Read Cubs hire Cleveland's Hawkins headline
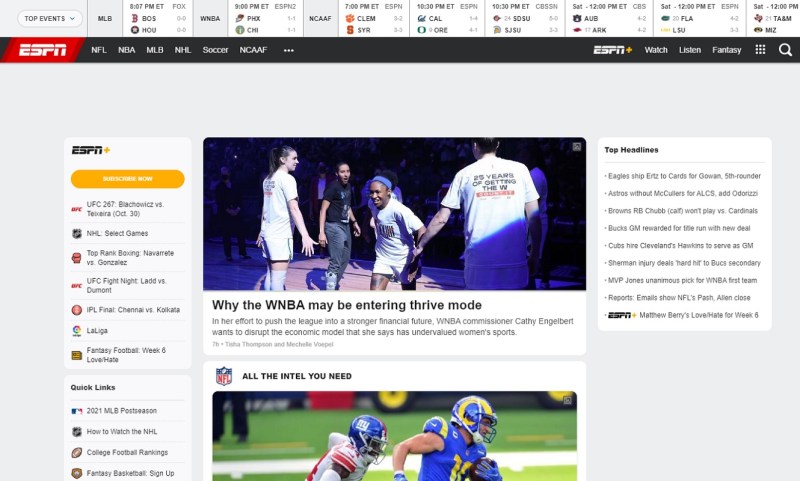 [x=681, y=245]
